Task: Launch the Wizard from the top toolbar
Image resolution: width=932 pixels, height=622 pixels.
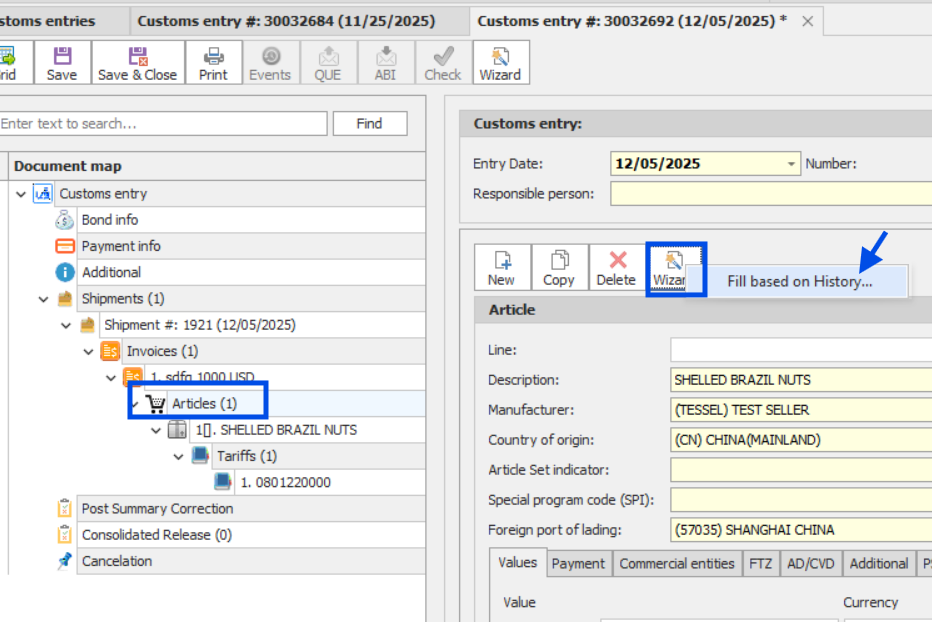Action: coord(499,62)
